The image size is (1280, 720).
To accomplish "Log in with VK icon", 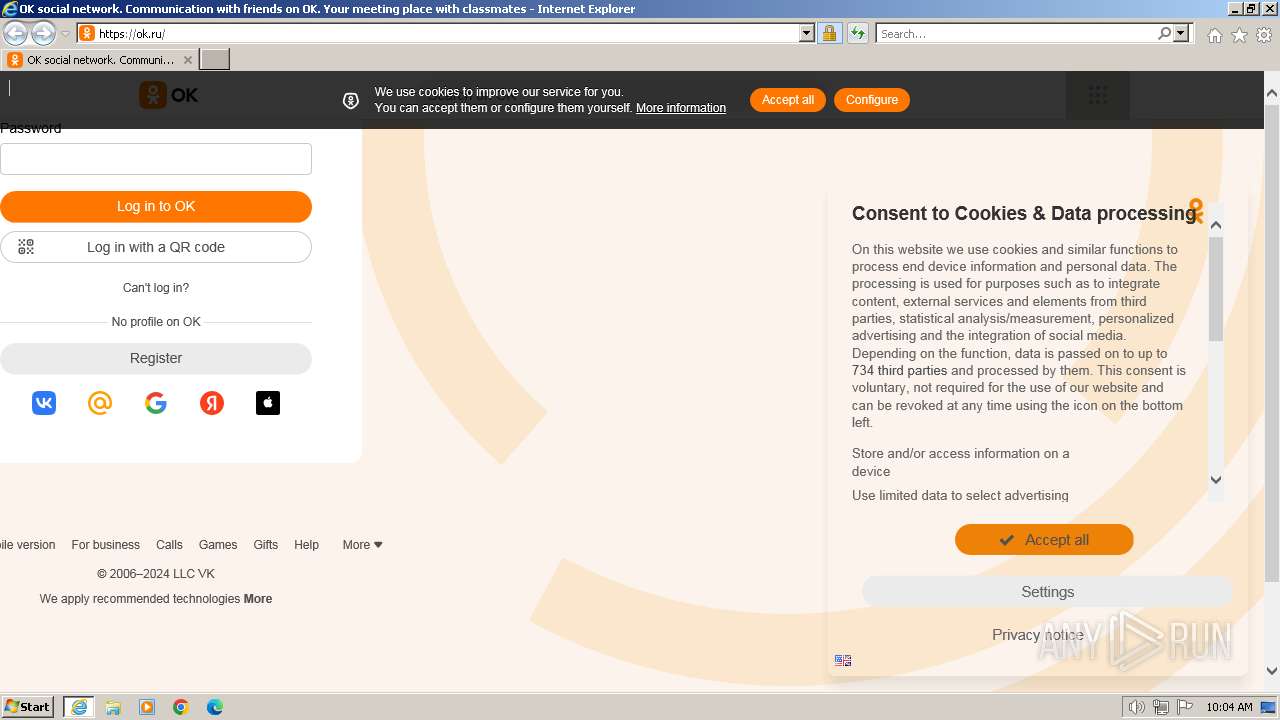I will (44, 403).
